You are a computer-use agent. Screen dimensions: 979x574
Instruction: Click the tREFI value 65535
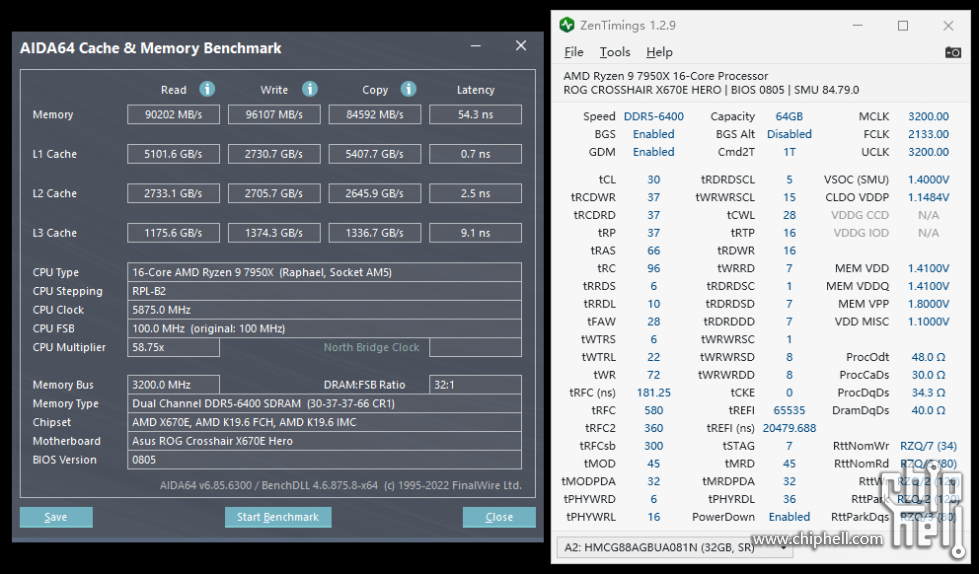(x=789, y=410)
